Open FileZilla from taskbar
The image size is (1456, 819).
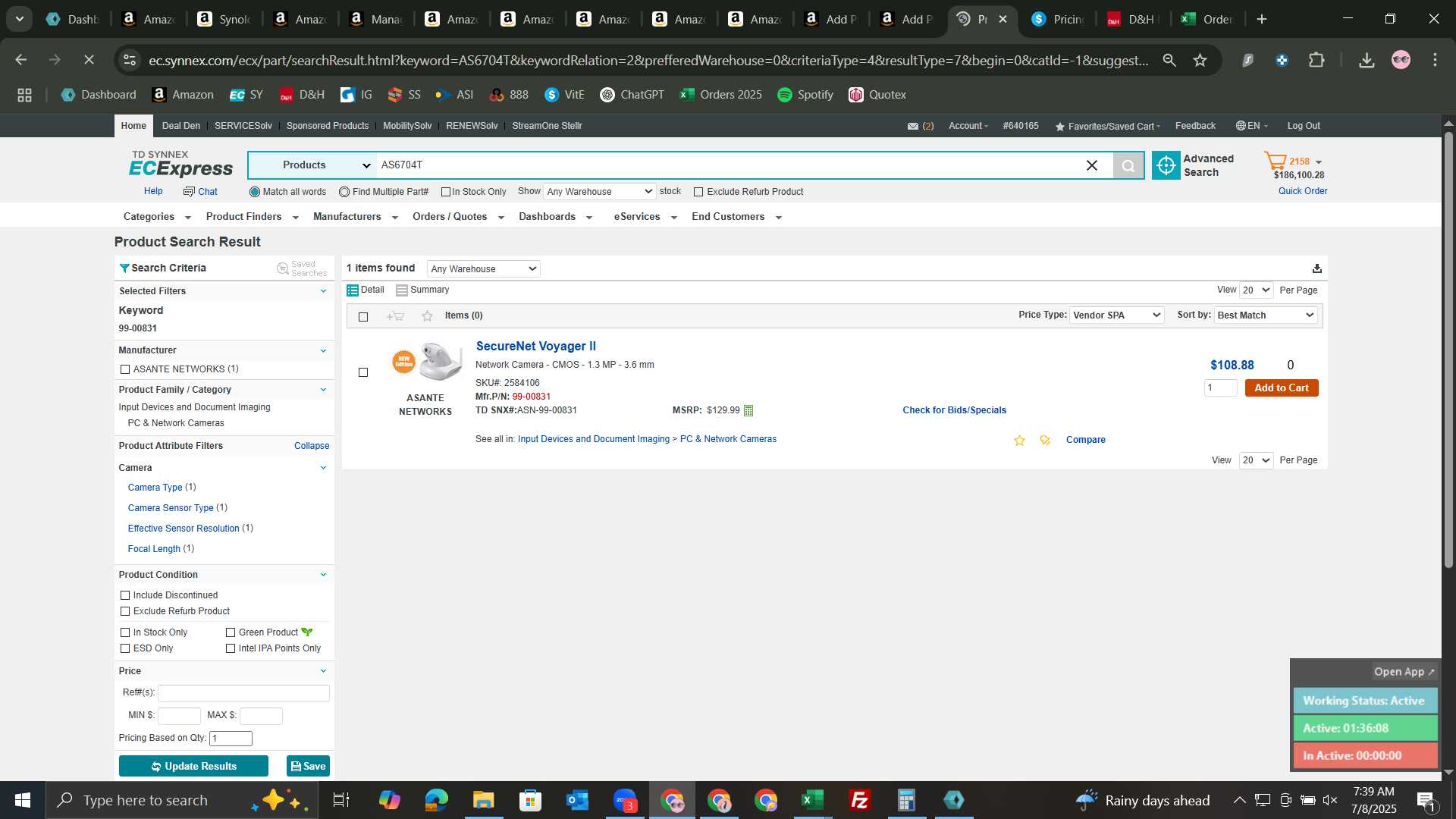click(859, 800)
